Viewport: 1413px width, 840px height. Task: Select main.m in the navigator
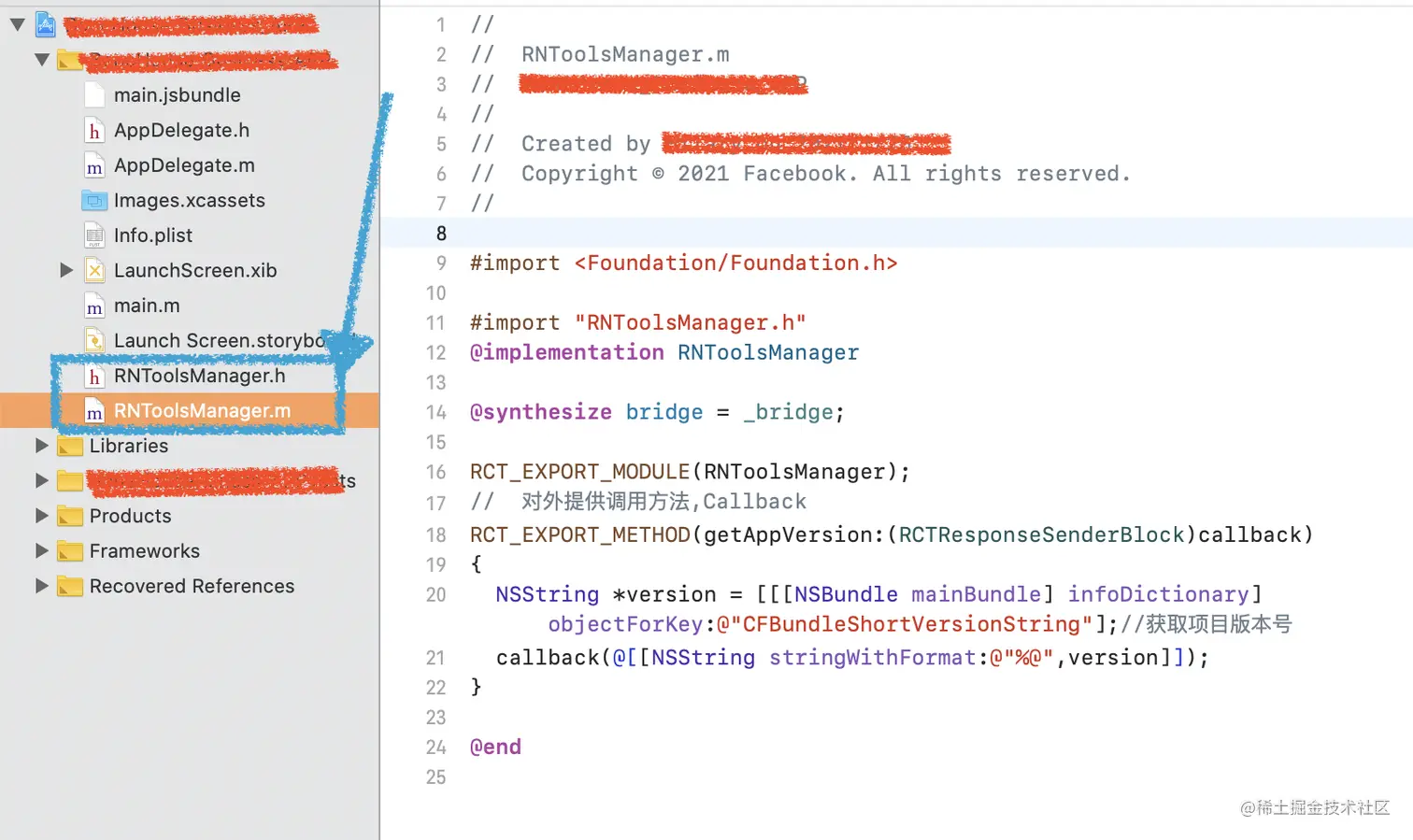coord(147,306)
